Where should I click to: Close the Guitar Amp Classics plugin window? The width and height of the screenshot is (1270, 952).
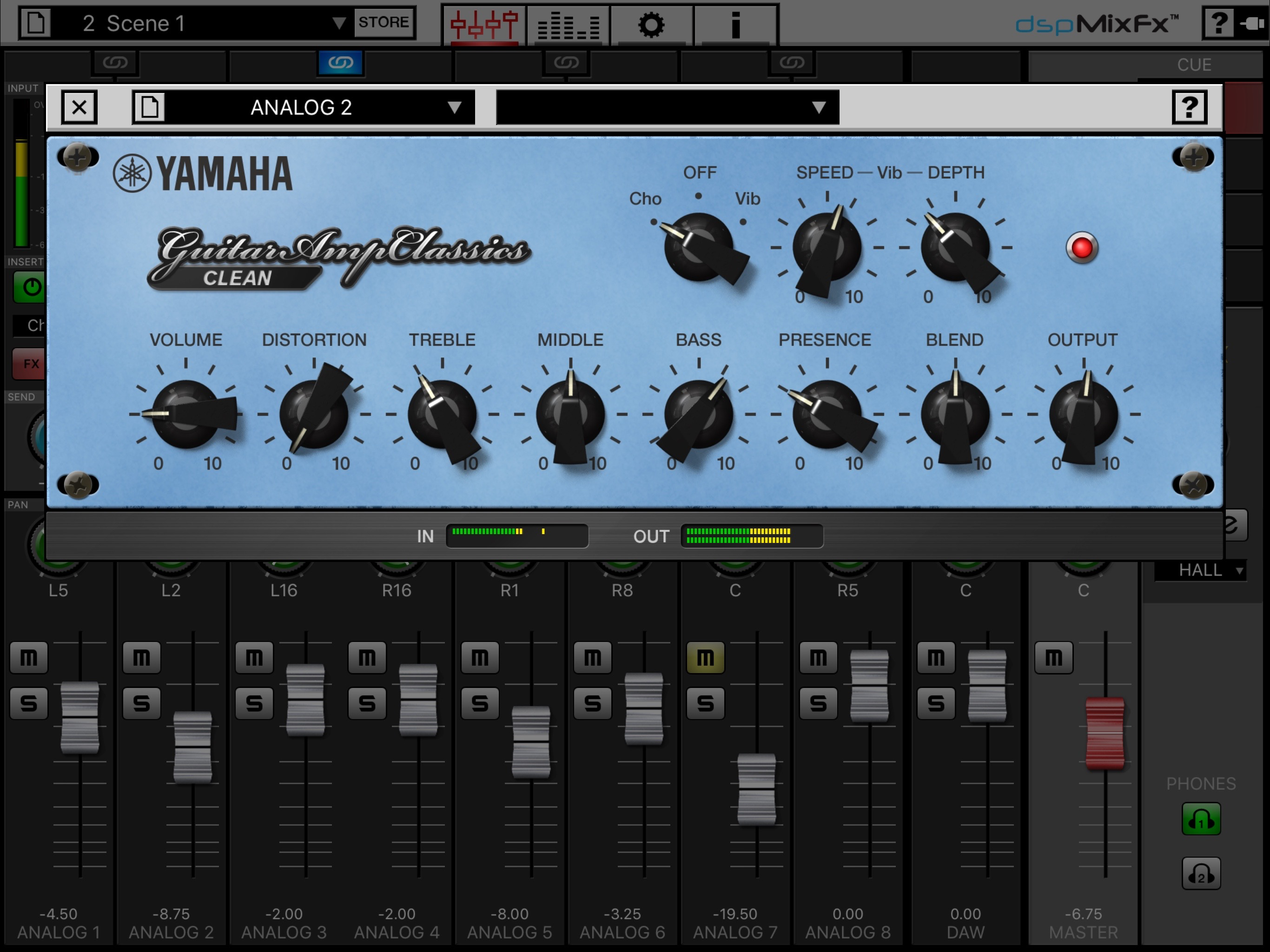[x=79, y=107]
